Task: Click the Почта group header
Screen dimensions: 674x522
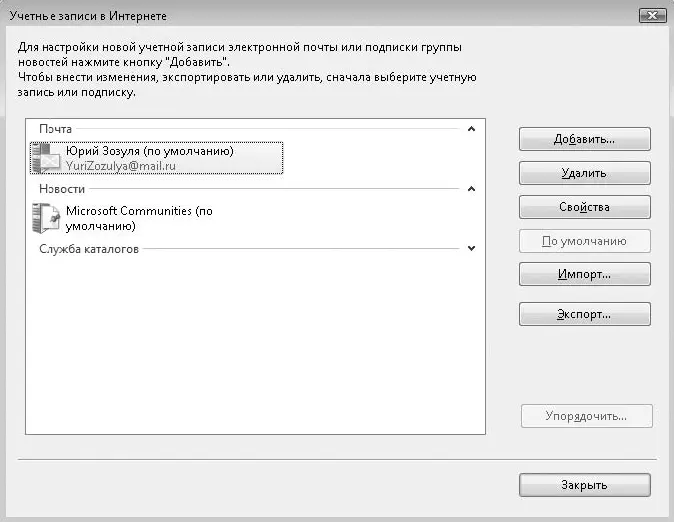Action: point(55,129)
